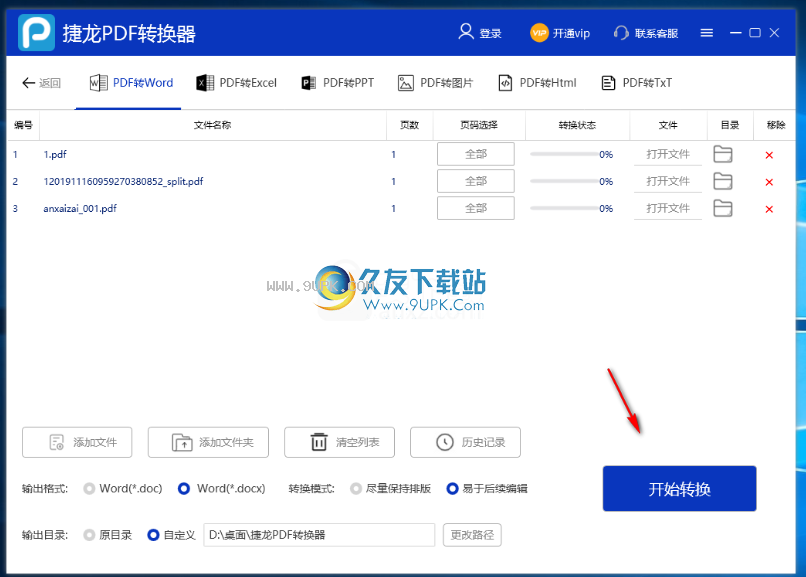Click the customer service headset icon
This screenshot has height=577, width=806.
[621, 33]
